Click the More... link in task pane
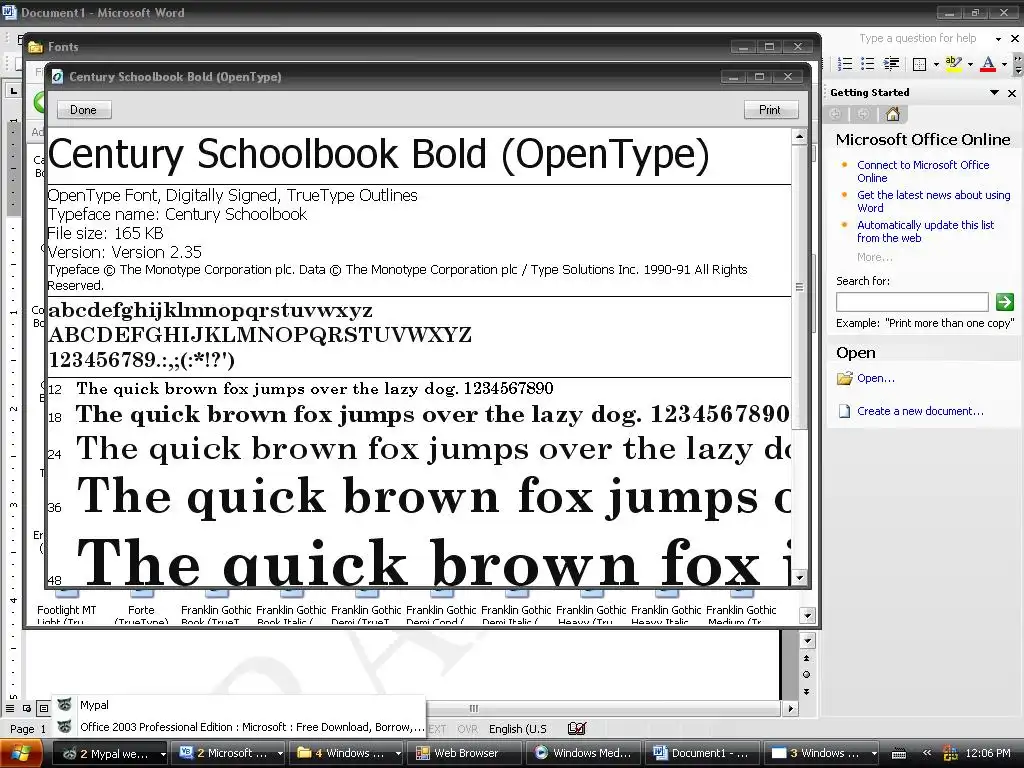Viewport: 1024px width, 768px height. (874, 257)
